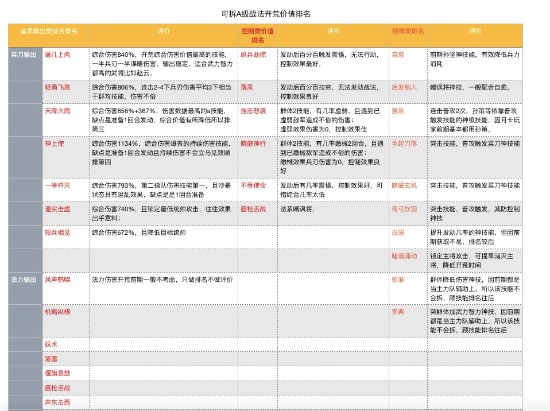Image resolution: width=550 pixels, height=411 pixels.
Task: Click the evaluation cell starting 综合伤害806%
Action: [163, 92]
